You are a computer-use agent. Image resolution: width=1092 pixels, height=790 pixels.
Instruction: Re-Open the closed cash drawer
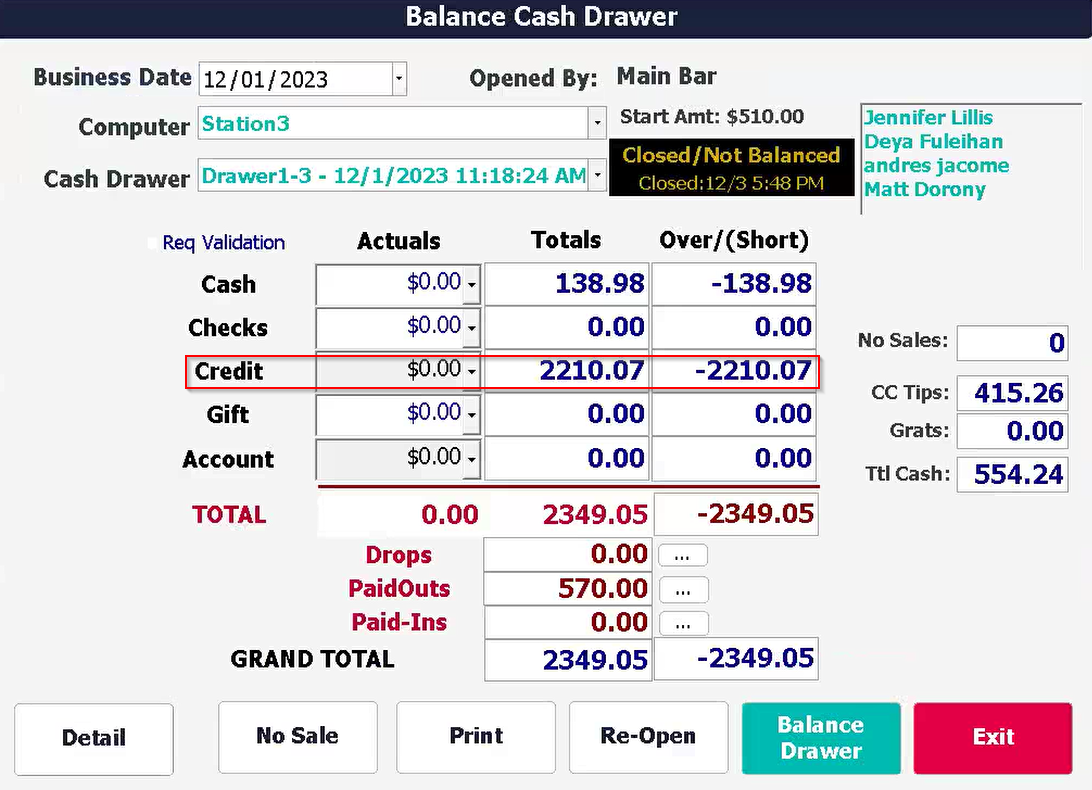click(648, 737)
